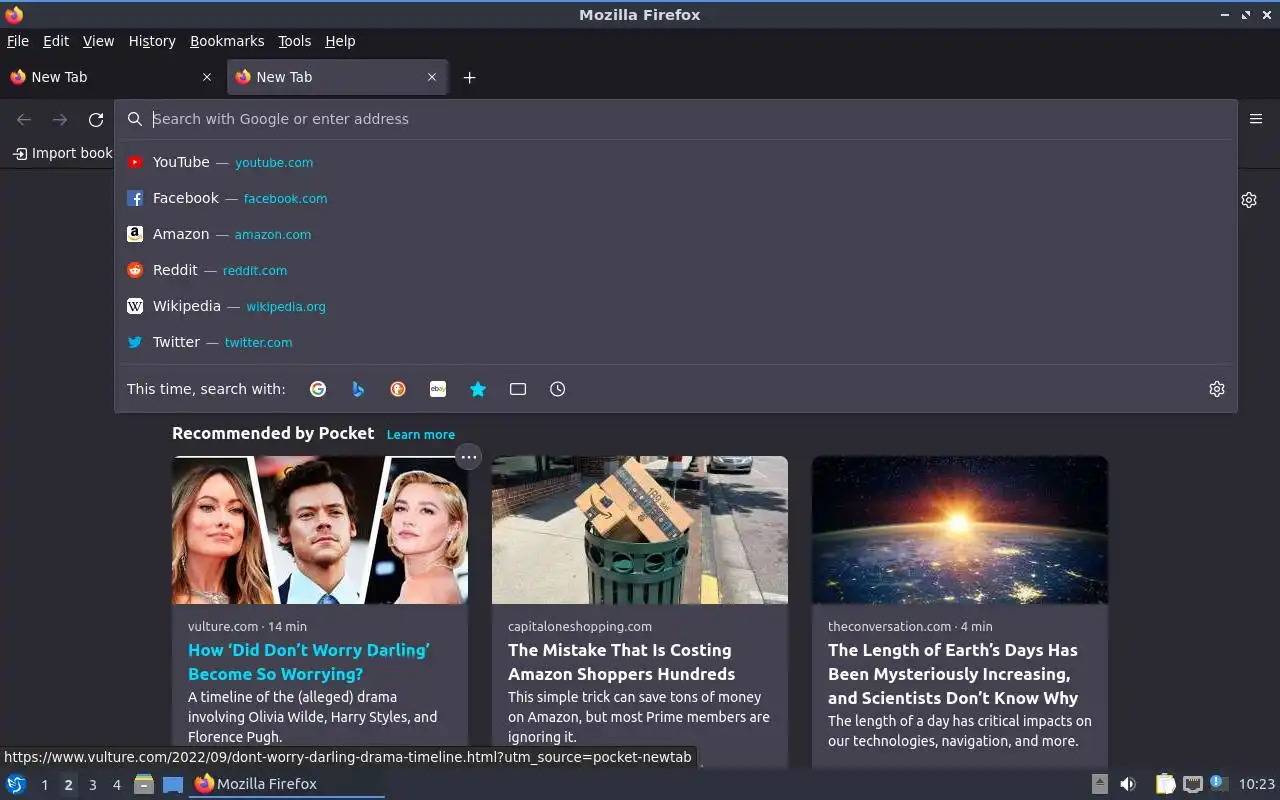1280x800 pixels.
Task: Open the Tools menu
Action: (x=295, y=41)
